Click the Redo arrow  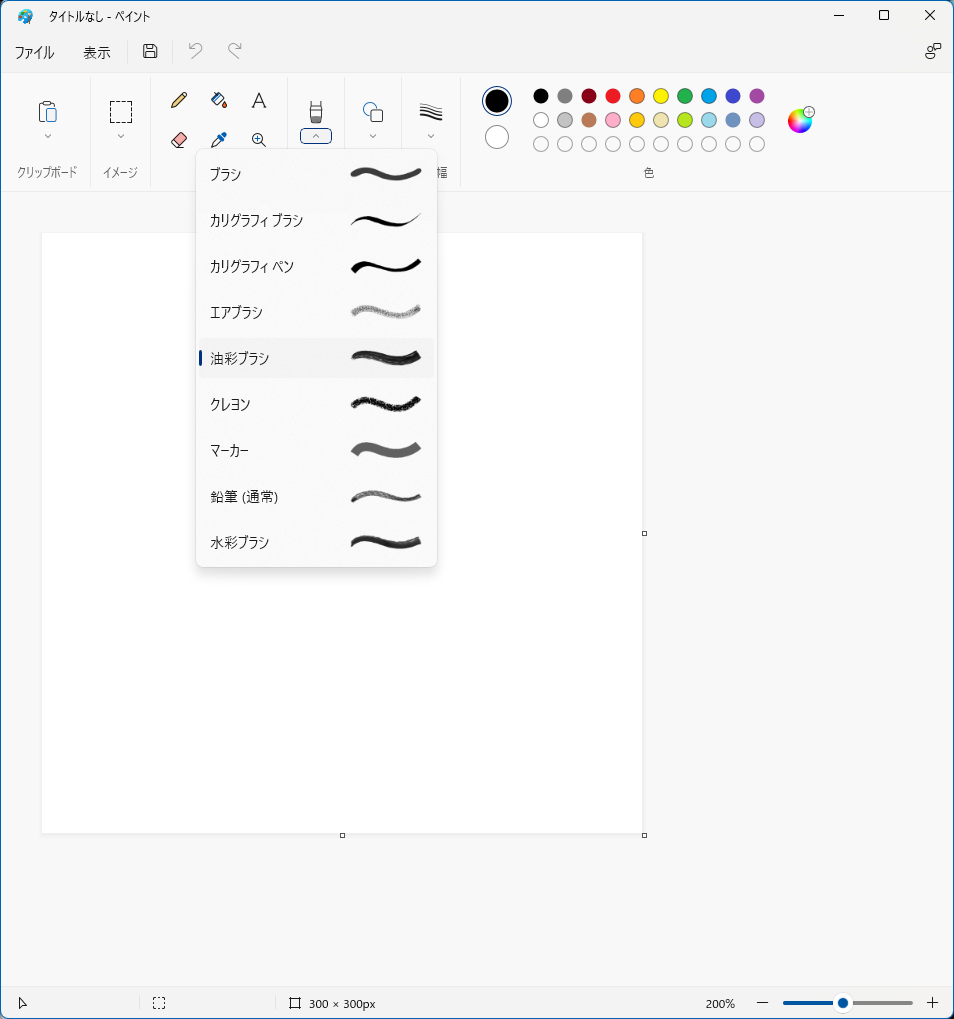[235, 51]
